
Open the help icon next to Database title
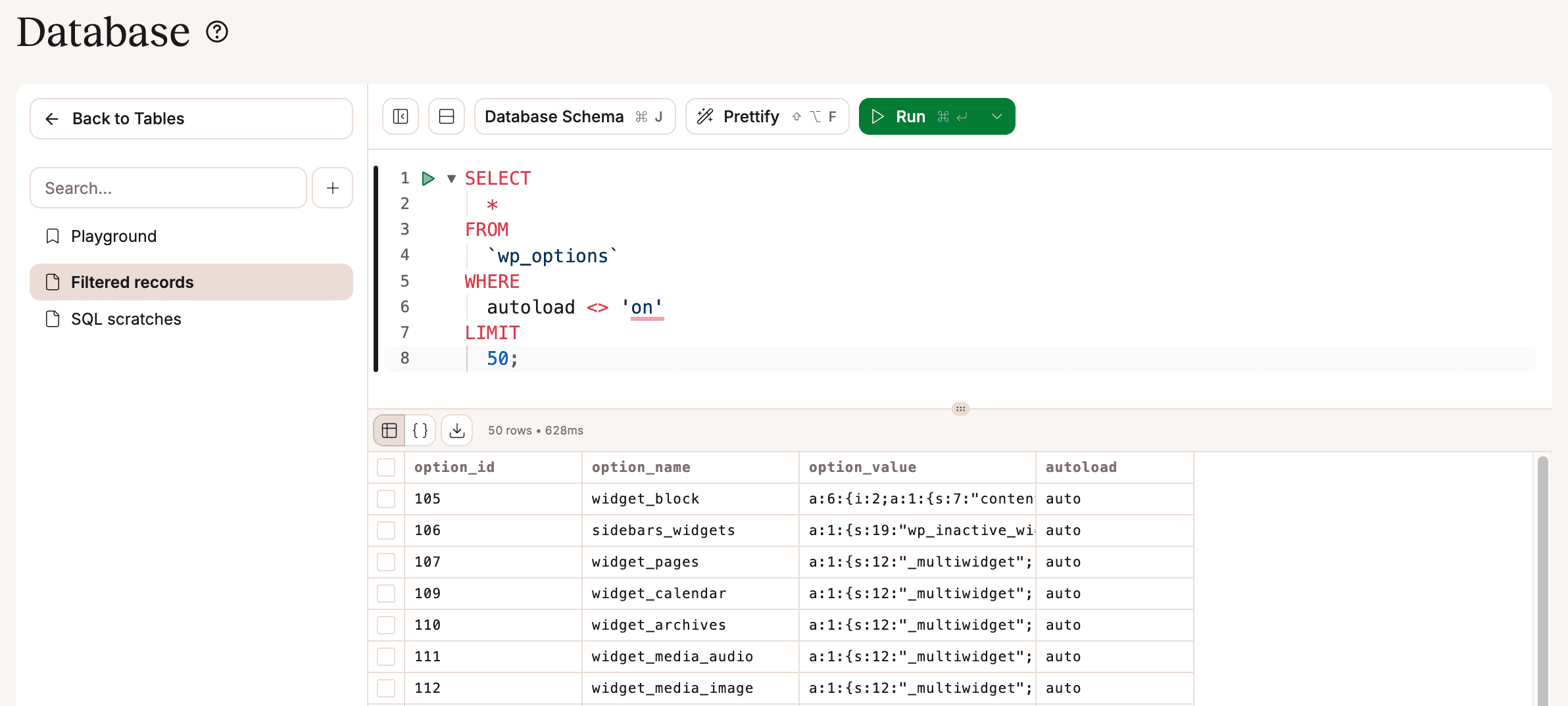pos(217,32)
